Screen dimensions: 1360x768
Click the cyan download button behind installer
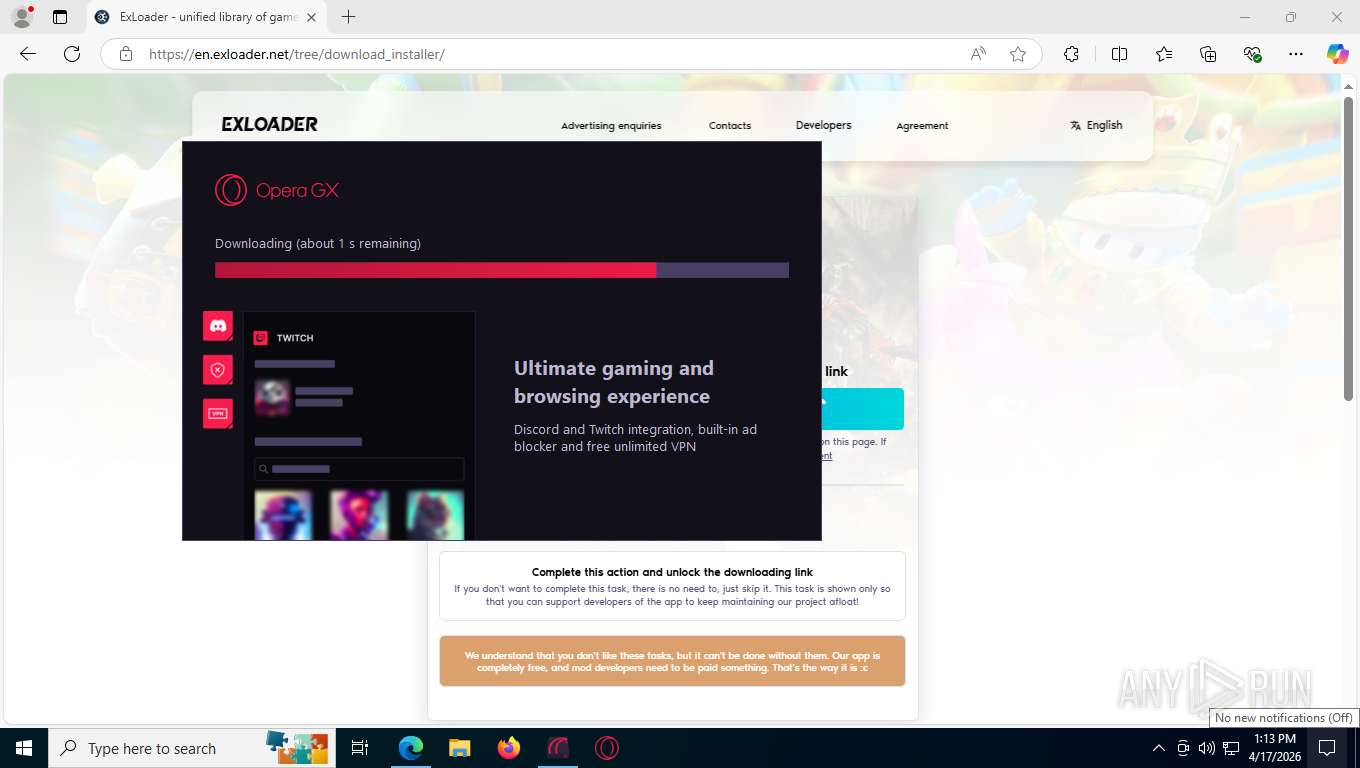tap(862, 409)
